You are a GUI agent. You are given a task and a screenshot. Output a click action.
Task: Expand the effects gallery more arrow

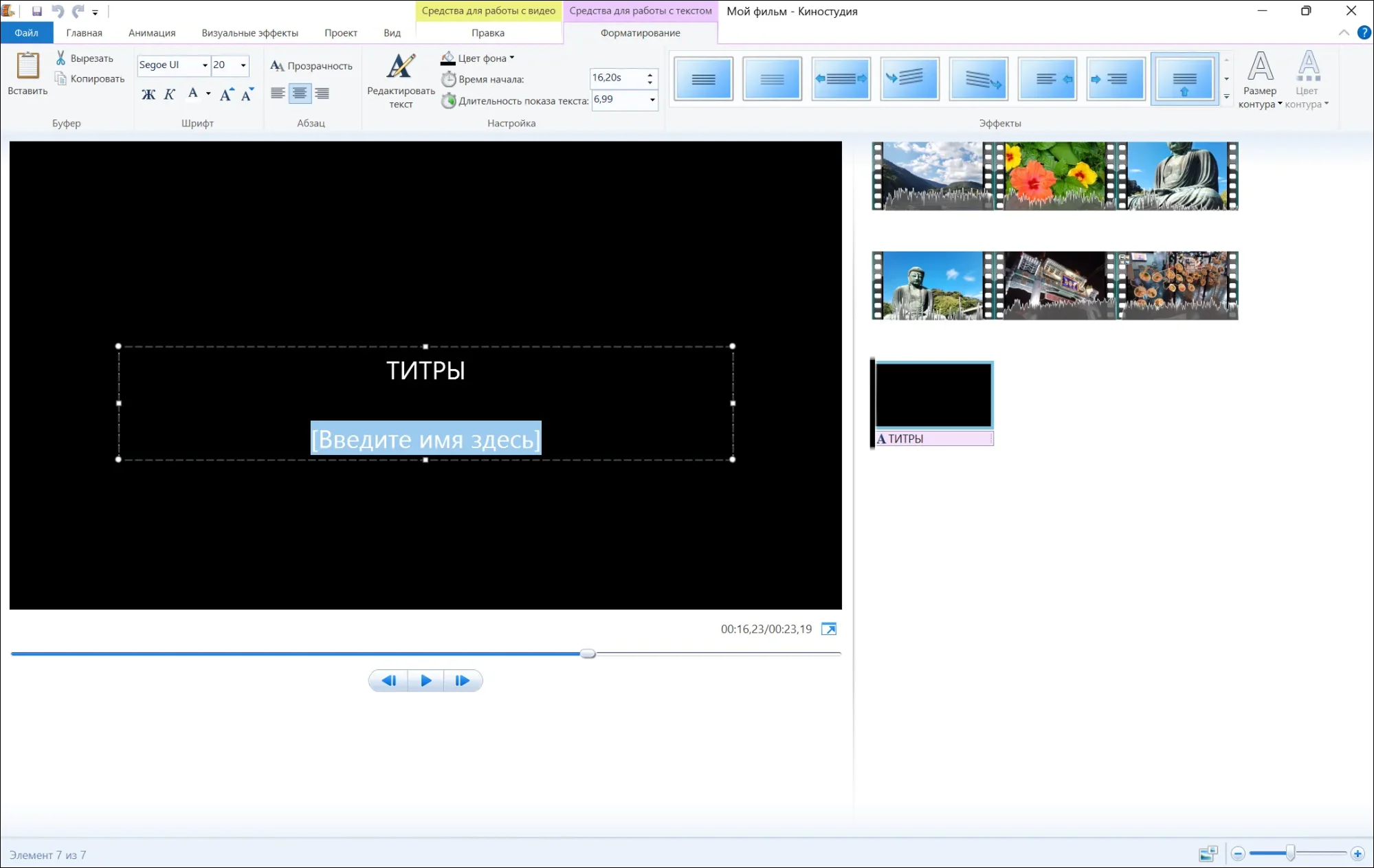point(1226,97)
